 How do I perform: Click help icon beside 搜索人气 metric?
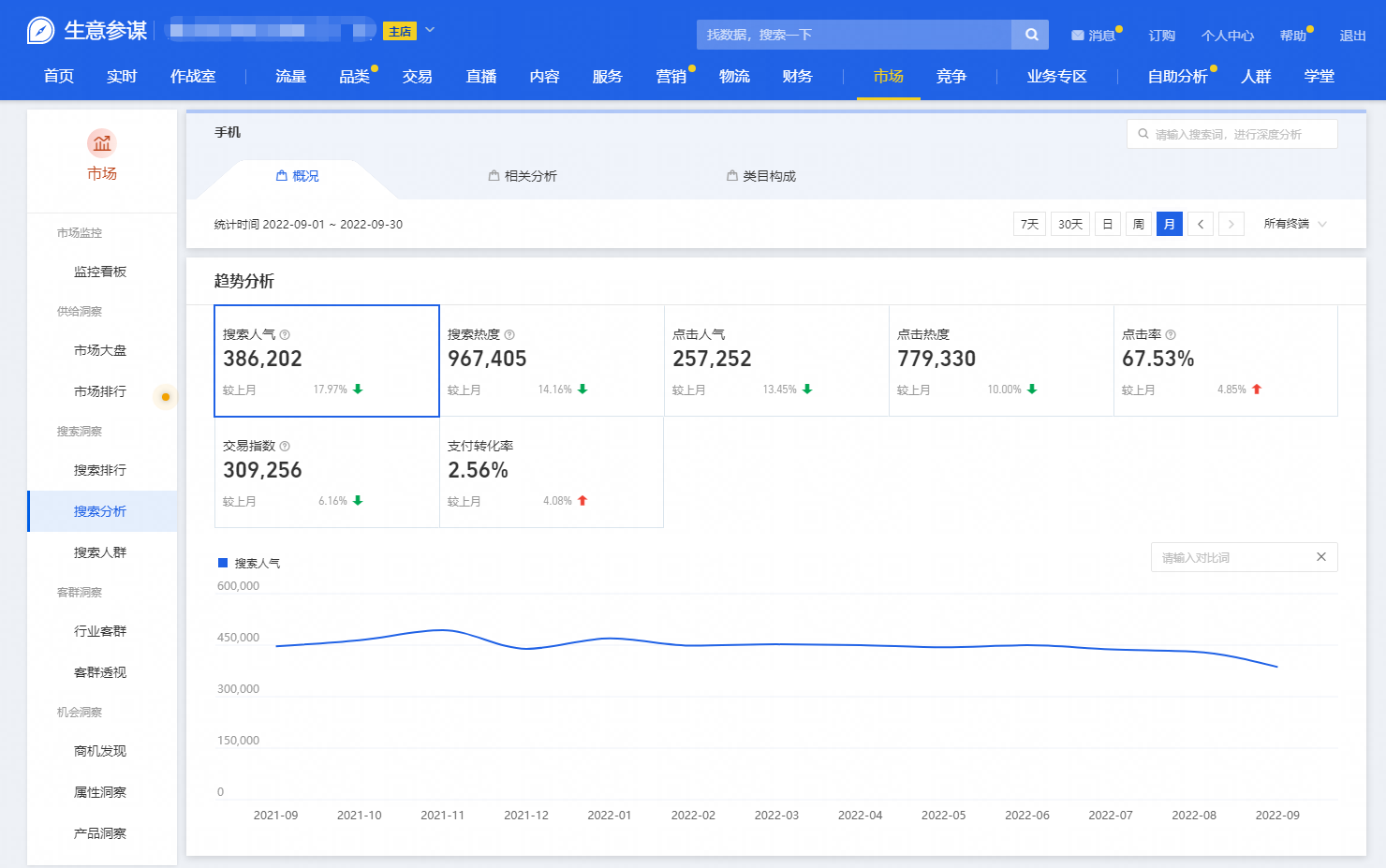point(285,334)
